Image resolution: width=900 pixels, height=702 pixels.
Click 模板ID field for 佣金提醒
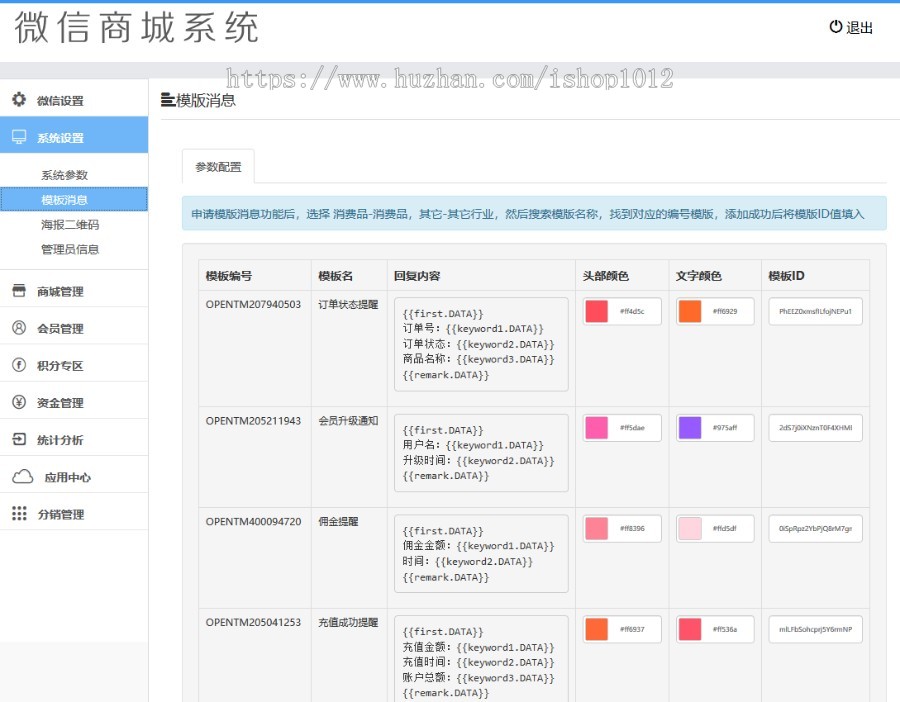click(x=815, y=528)
